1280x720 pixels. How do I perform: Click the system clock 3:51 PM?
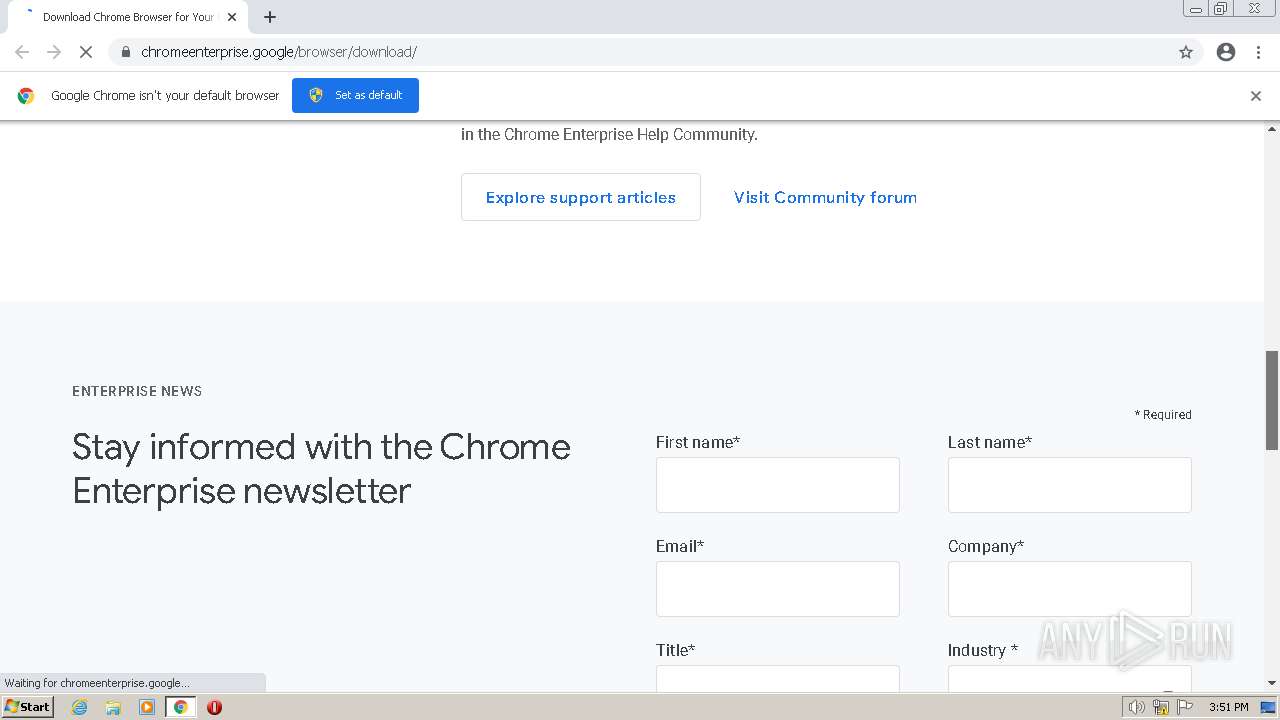1228,707
